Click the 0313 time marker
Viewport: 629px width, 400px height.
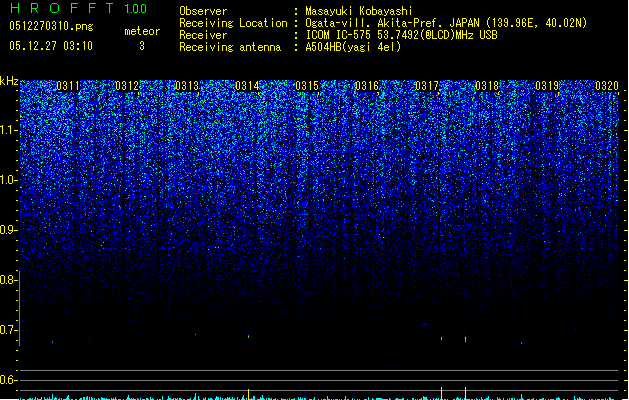[x=187, y=86]
